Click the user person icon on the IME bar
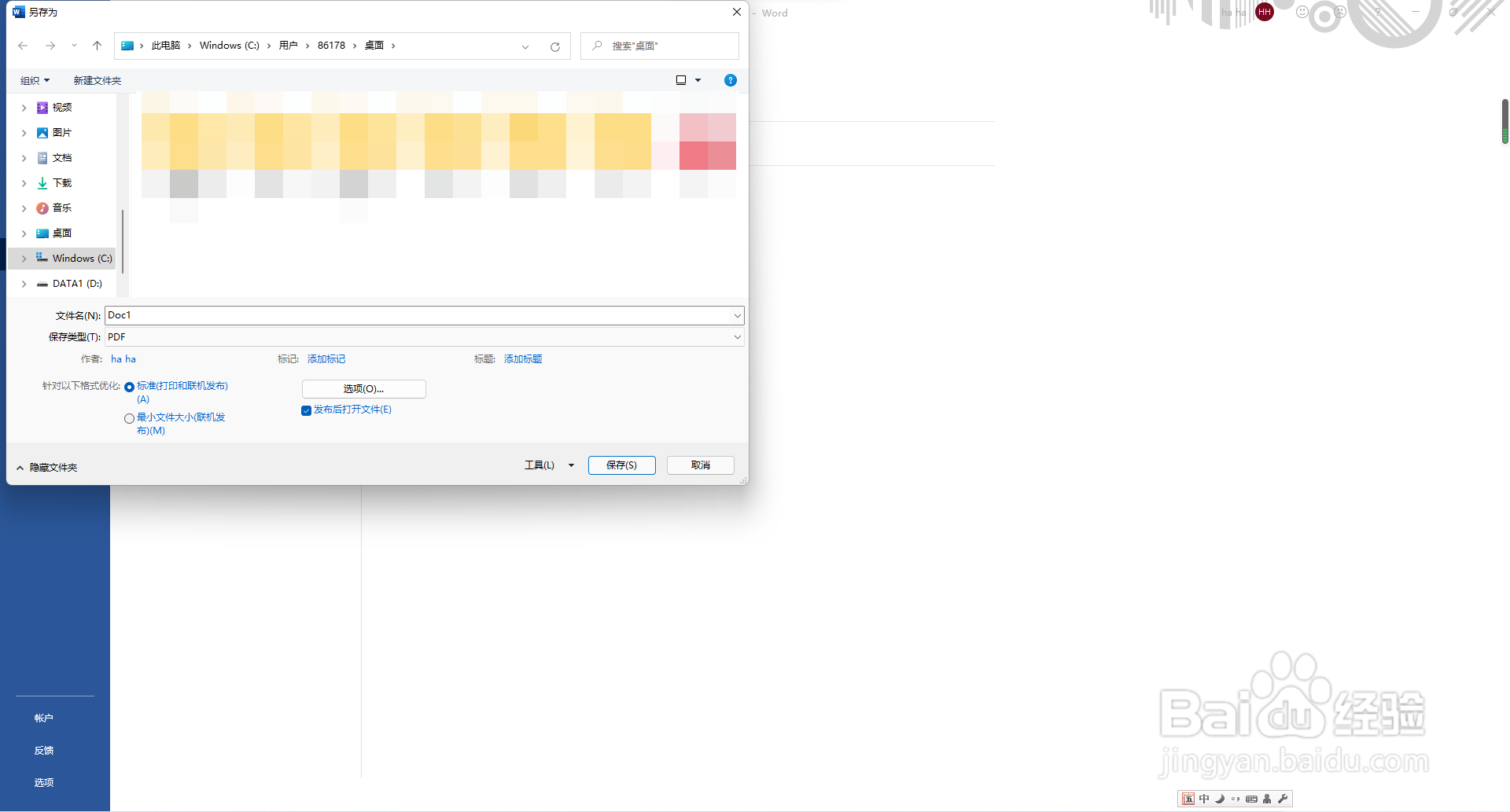 click(1267, 799)
